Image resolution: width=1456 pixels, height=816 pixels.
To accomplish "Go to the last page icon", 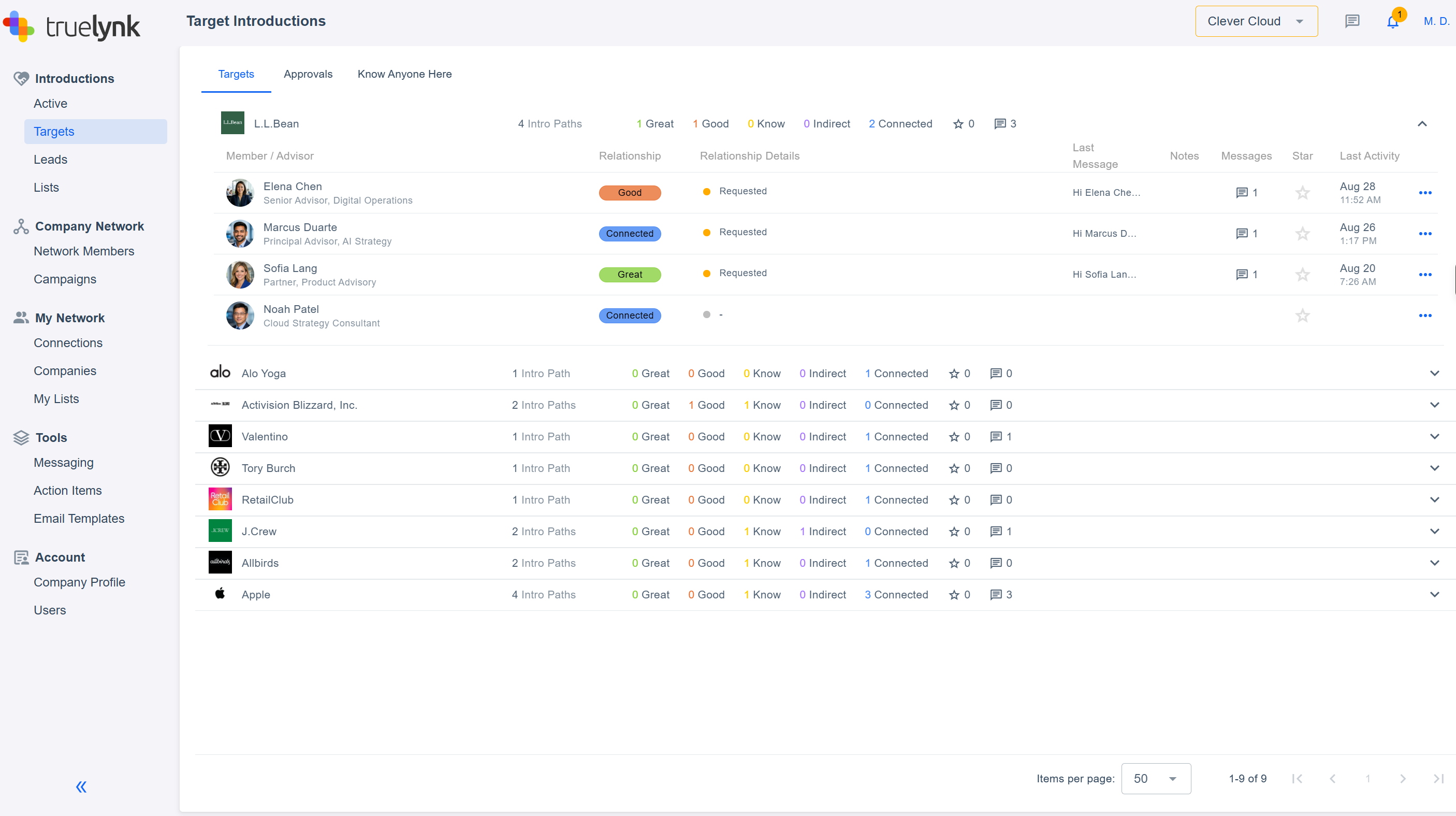I will 1438,779.
